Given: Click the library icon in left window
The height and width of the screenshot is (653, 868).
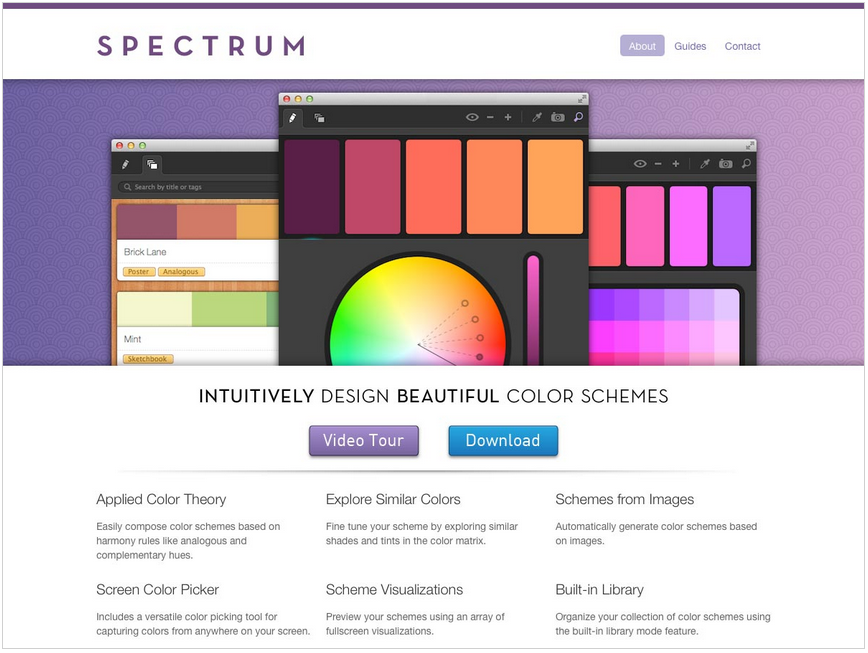Looking at the screenshot, I should 152,164.
